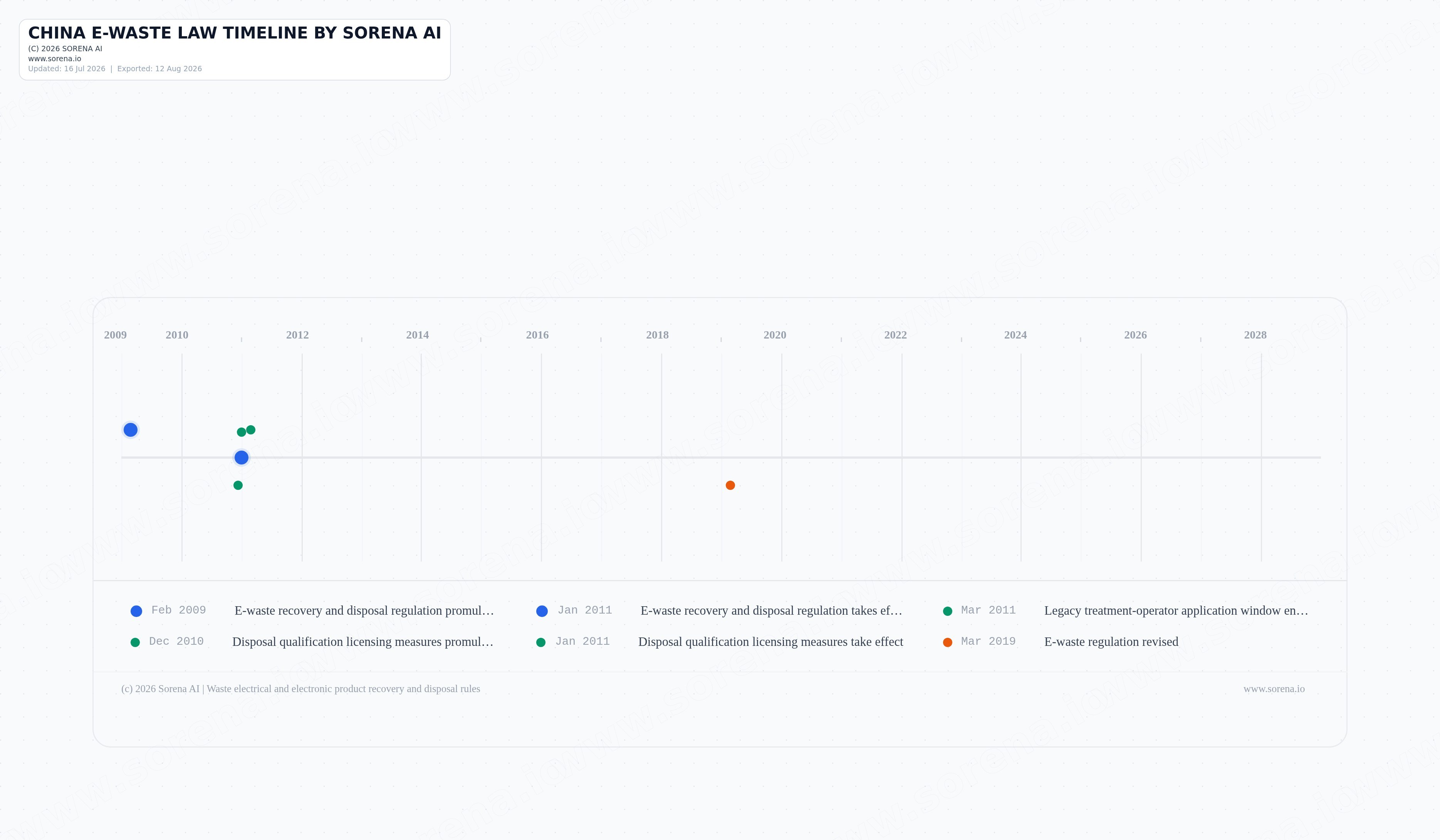The height and width of the screenshot is (840, 1440).
Task: Click the orange Mar 2019 timeline dot
Action: (x=730, y=485)
